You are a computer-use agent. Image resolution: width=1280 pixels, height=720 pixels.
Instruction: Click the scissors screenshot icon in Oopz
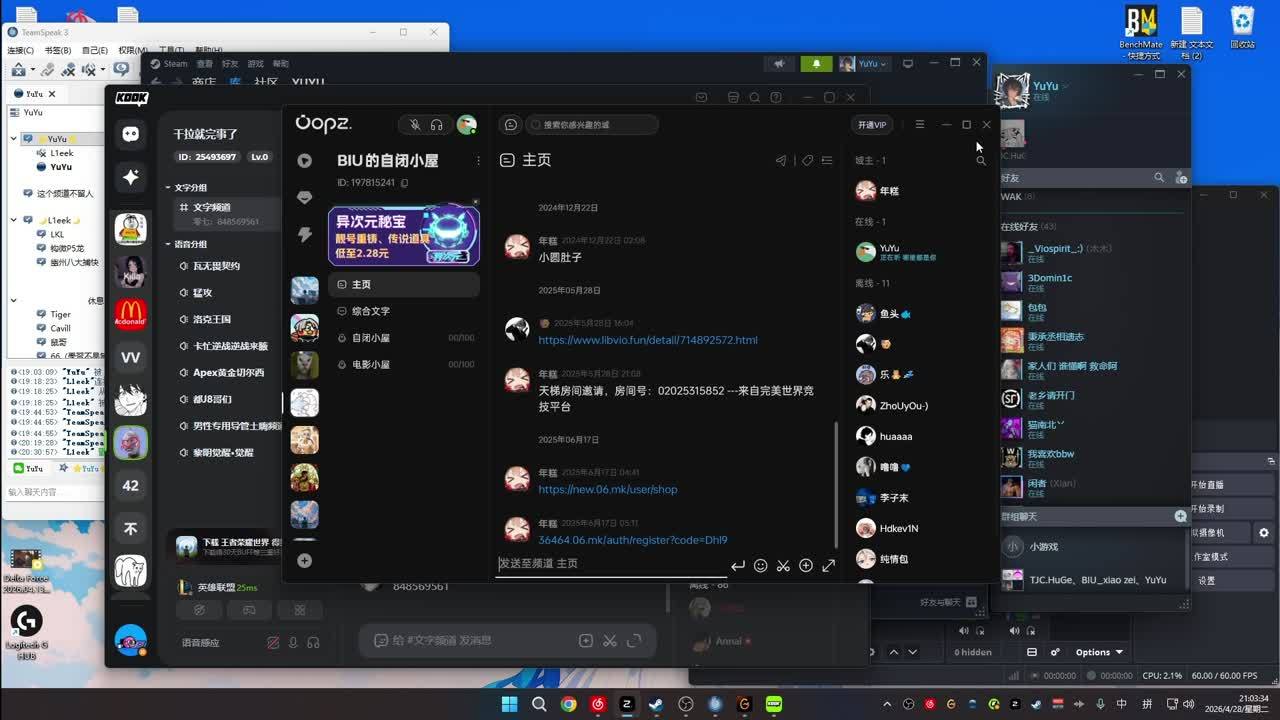[784, 566]
